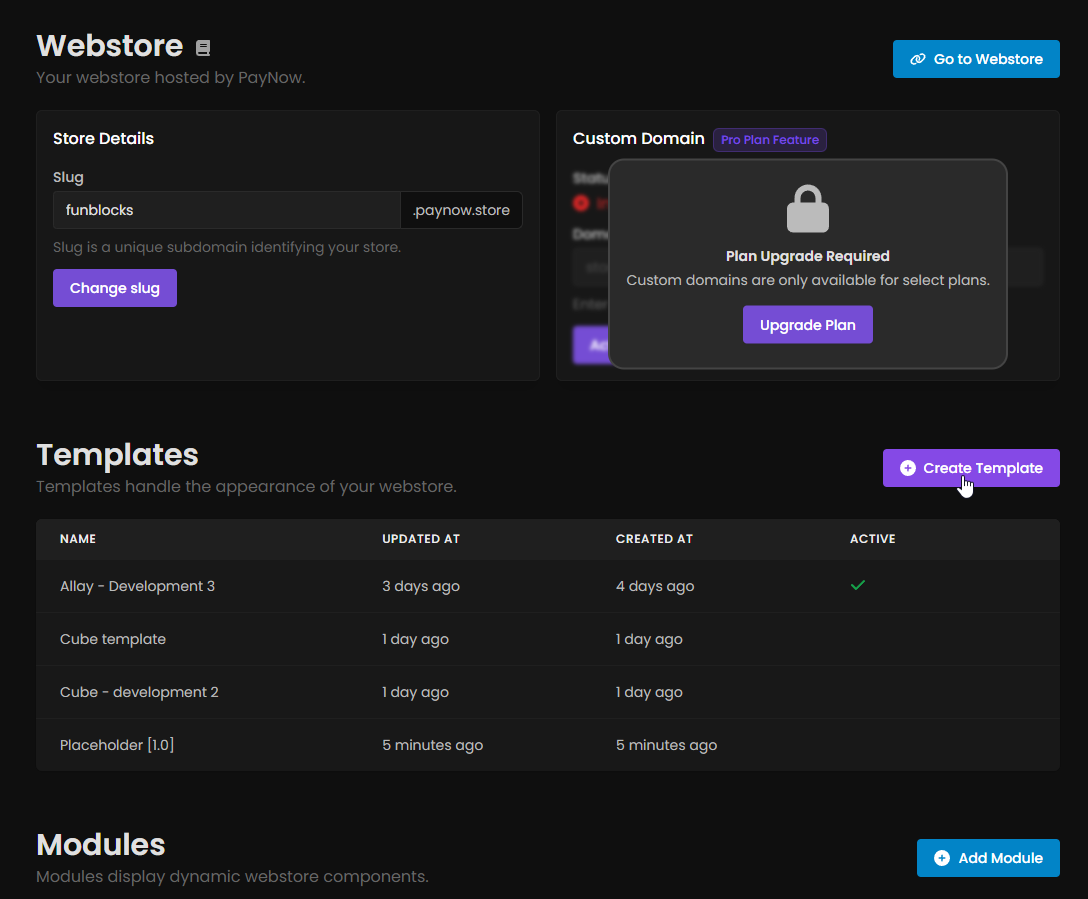Click the Add Module button

pyautogui.click(x=987, y=858)
